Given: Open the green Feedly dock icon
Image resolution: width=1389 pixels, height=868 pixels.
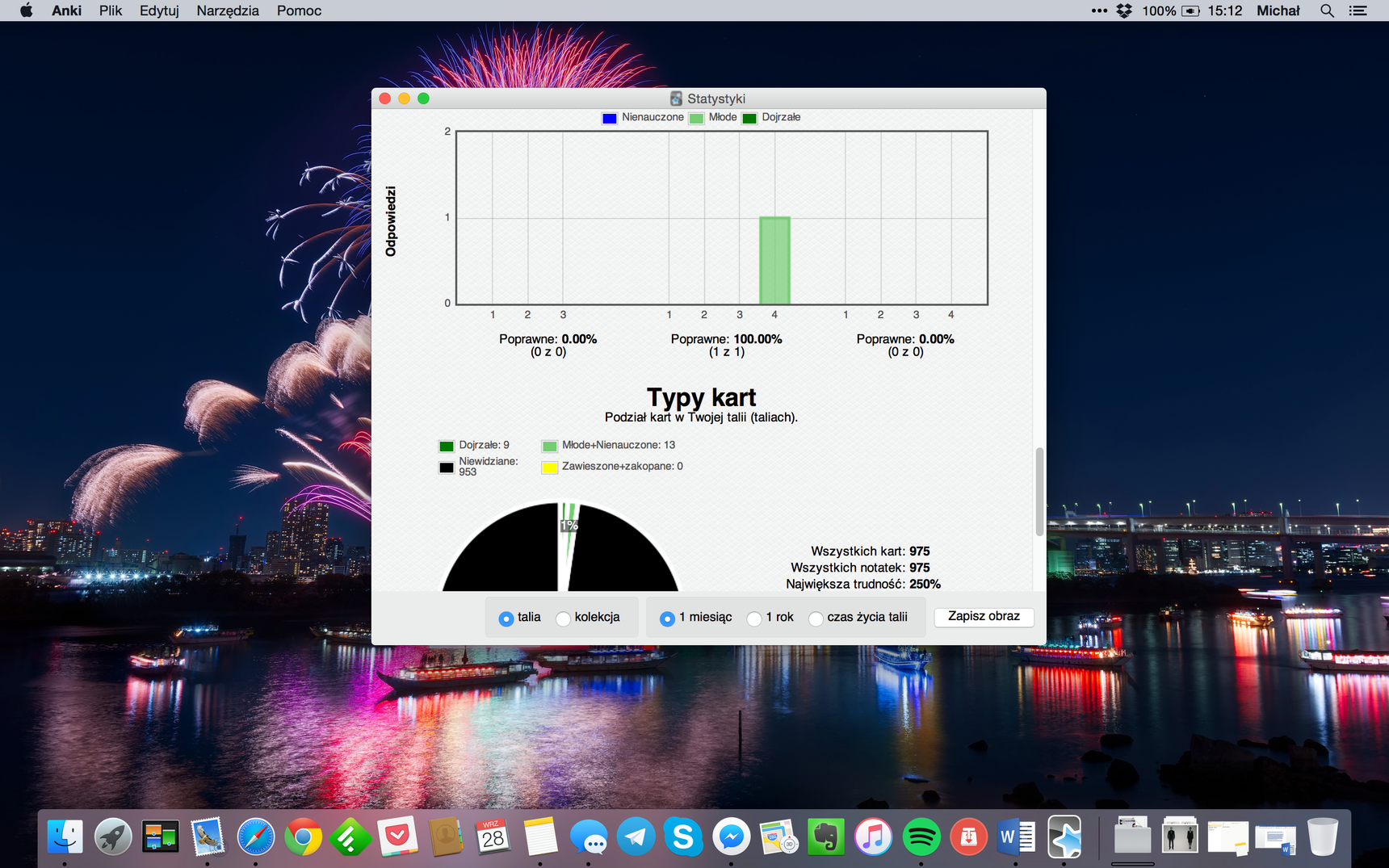Looking at the screenshot, I should pyautogui.click(x=350, y=837).
